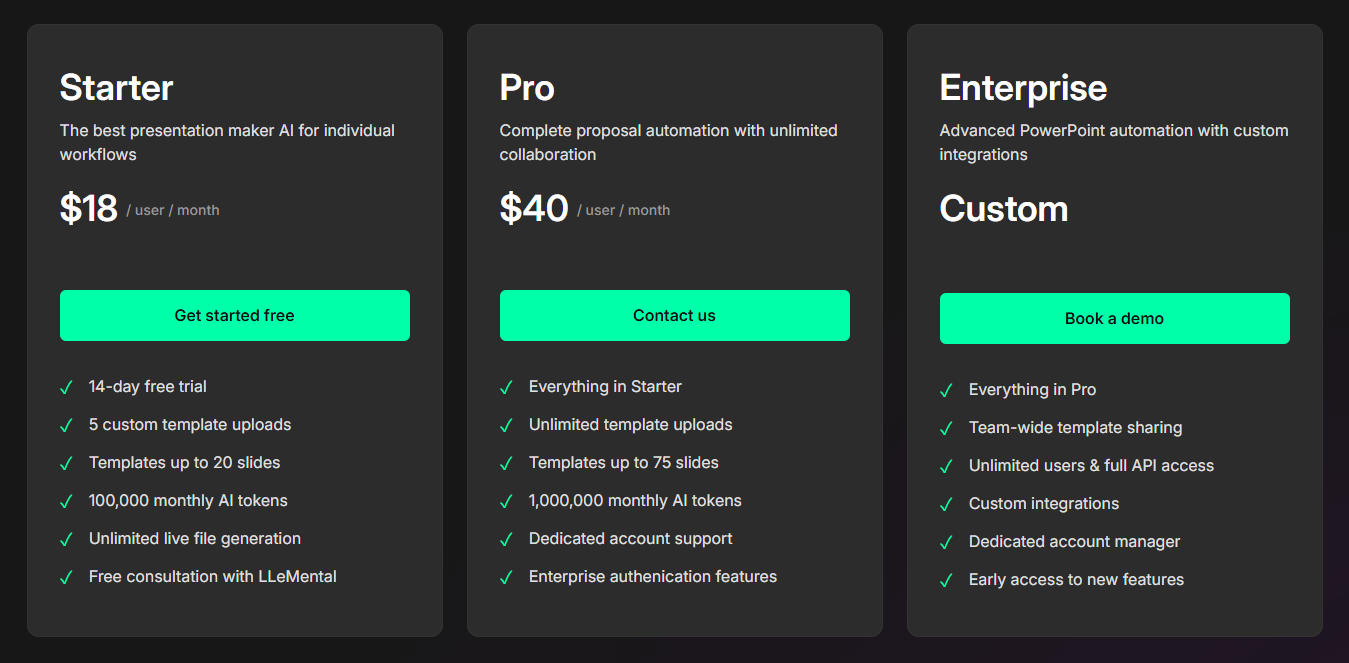Click the $18 price label
Image resolution: width=1349 pixels, height=663 pixels.
point(89,208)
